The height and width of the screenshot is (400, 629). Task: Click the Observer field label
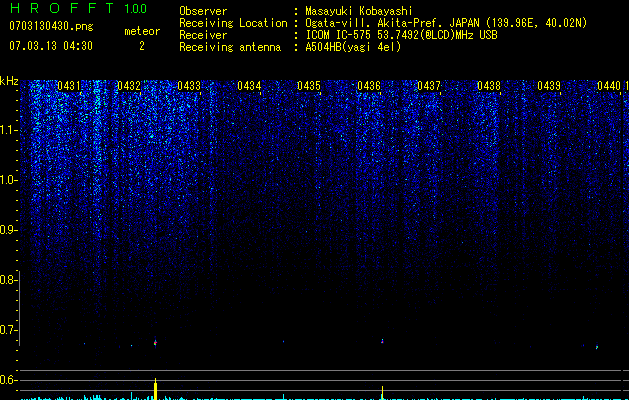click(203, 11)
